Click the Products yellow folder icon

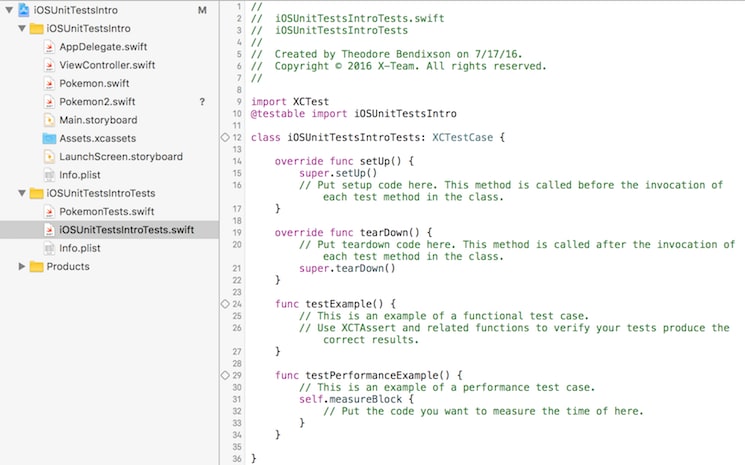click(x=37, y=266)
